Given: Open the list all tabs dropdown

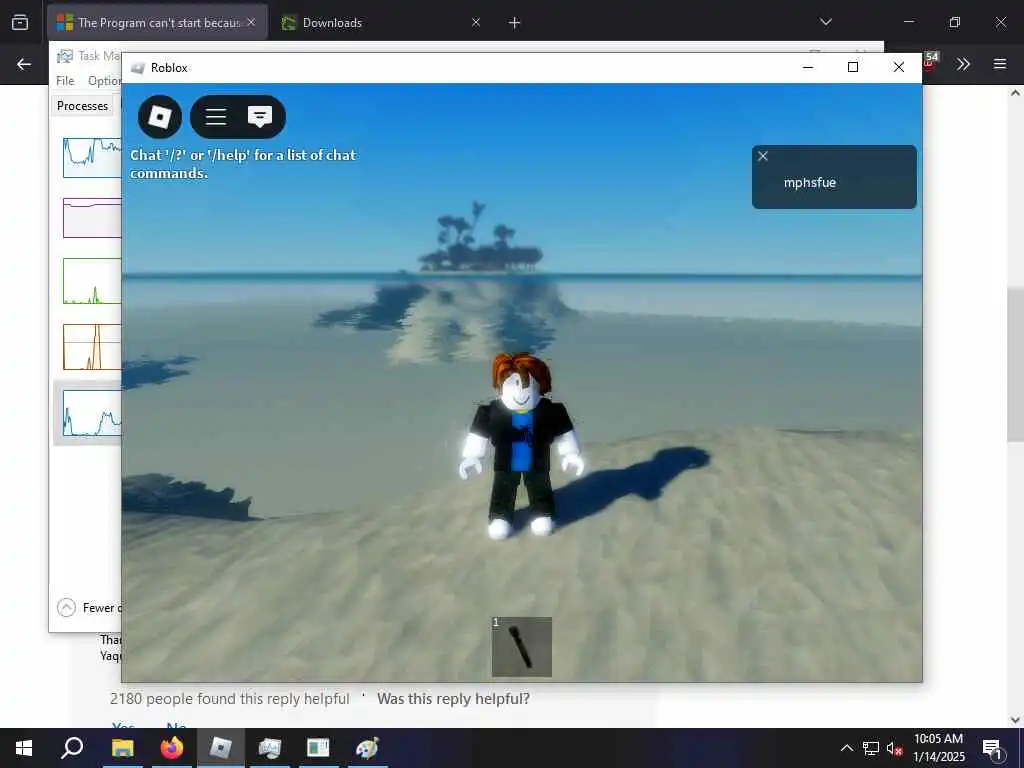Looking at the screenshot, I should click(x=825, y=22).
